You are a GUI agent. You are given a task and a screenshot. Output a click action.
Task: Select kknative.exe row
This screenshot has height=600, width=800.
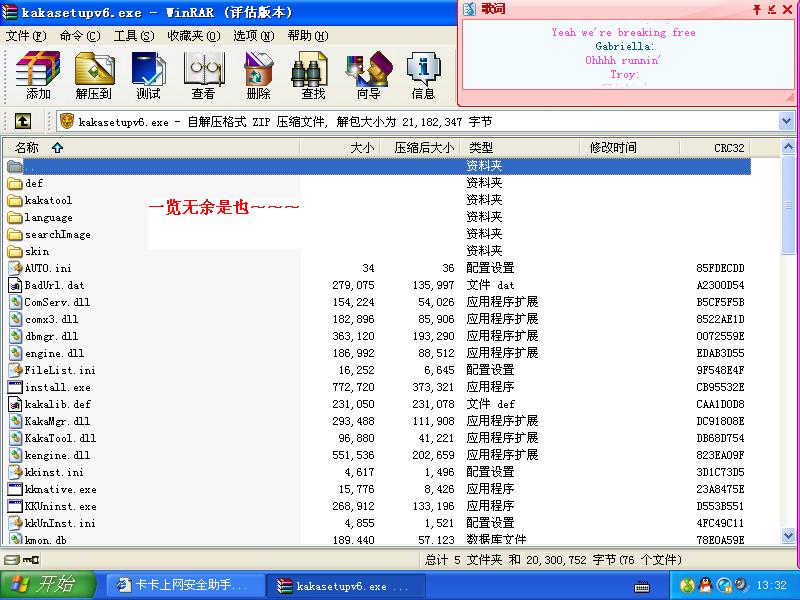click(378, 489)
